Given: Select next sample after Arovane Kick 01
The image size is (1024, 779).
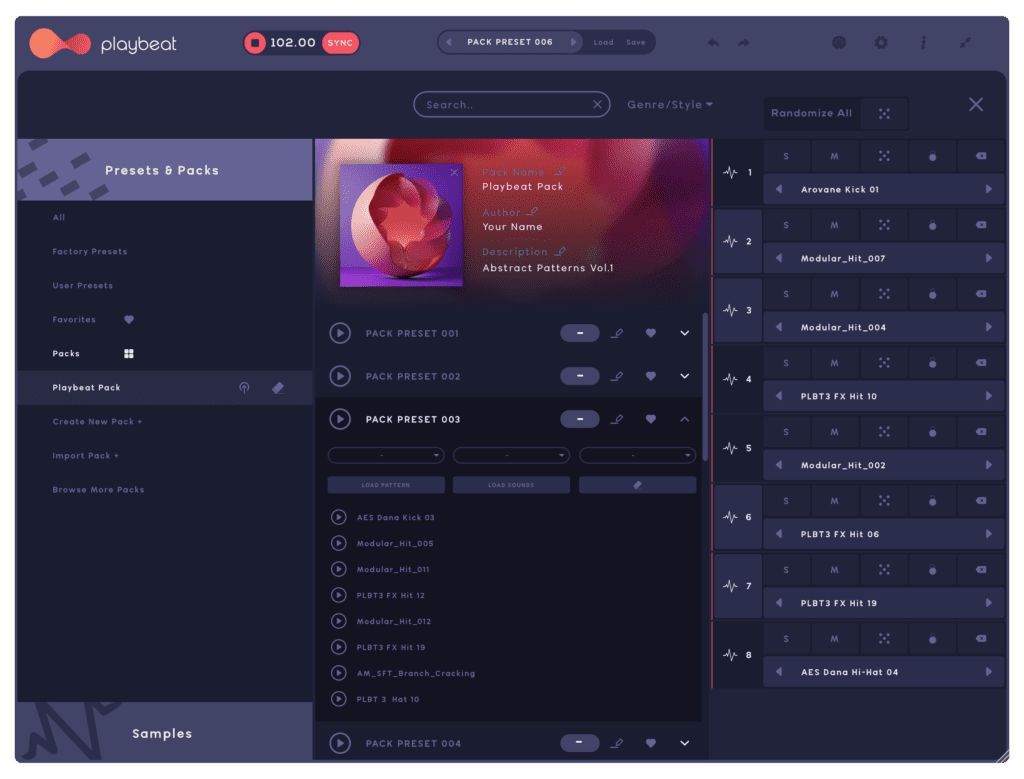Looking at the screenshot, I should tap(989, 189).
